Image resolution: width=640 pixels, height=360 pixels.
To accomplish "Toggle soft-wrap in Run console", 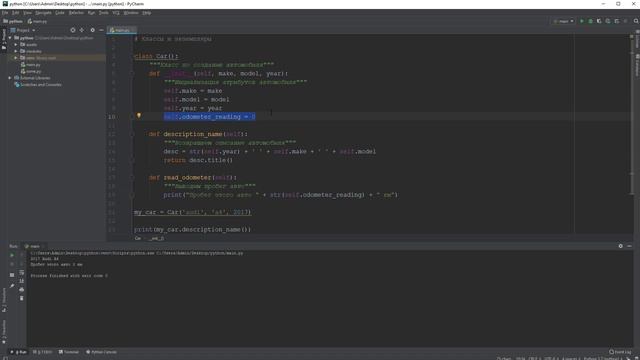I will point(22,272).
